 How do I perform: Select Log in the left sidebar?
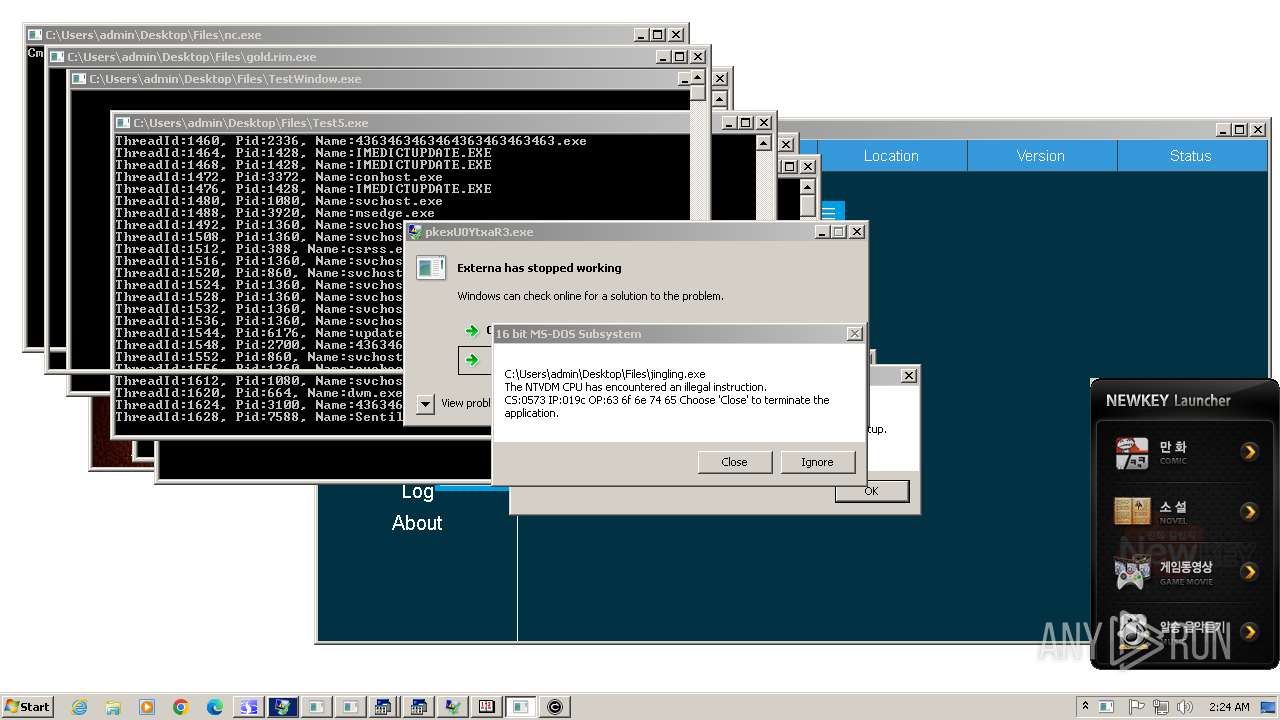click(x=417, y=492)
